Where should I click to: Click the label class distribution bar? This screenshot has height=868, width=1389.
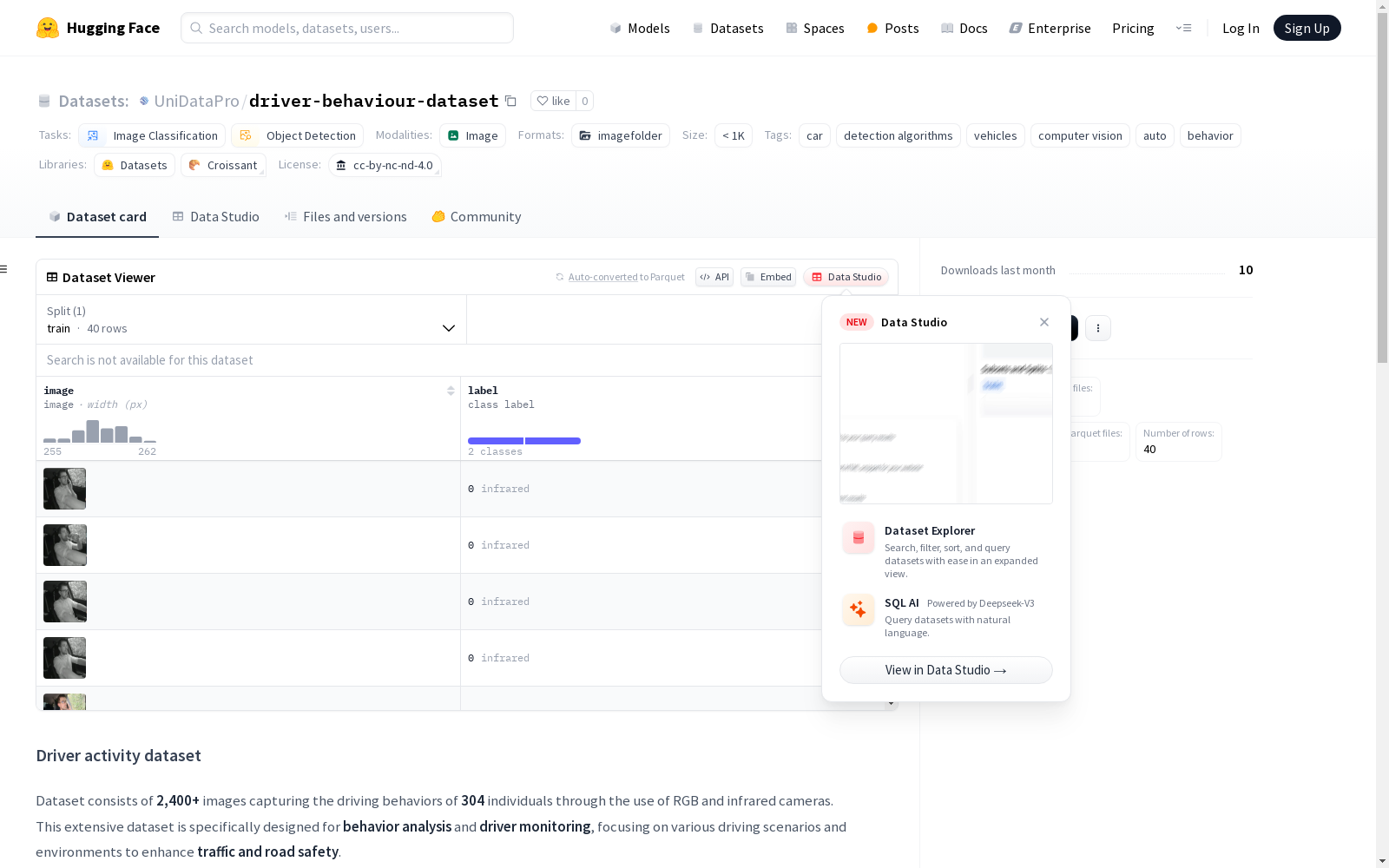tap(496, 441)
